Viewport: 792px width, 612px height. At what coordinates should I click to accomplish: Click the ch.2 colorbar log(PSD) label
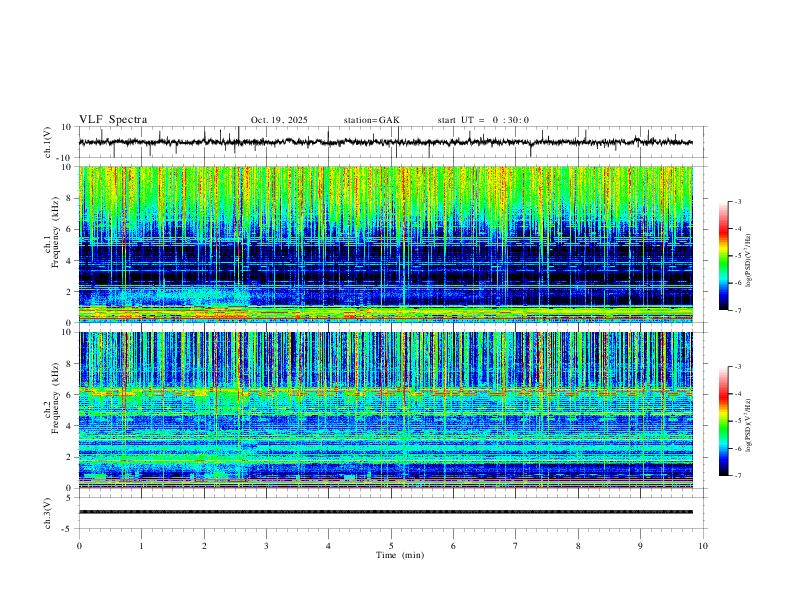pyautogui.click(x=748, y=426)
